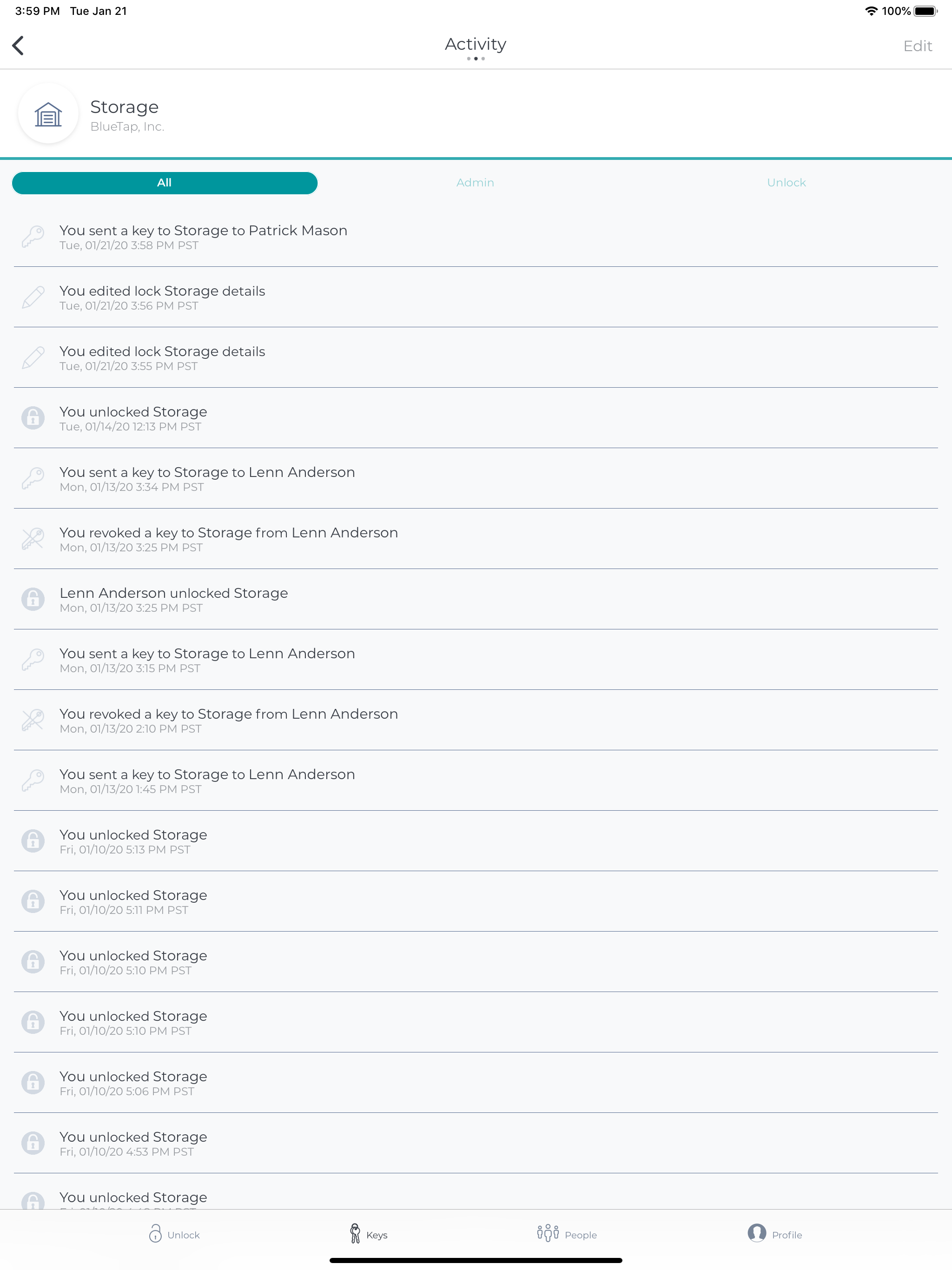Open unlock entry from Fri 5:11 PM
Screen dimensions: 952x1270
click(476, 901)
